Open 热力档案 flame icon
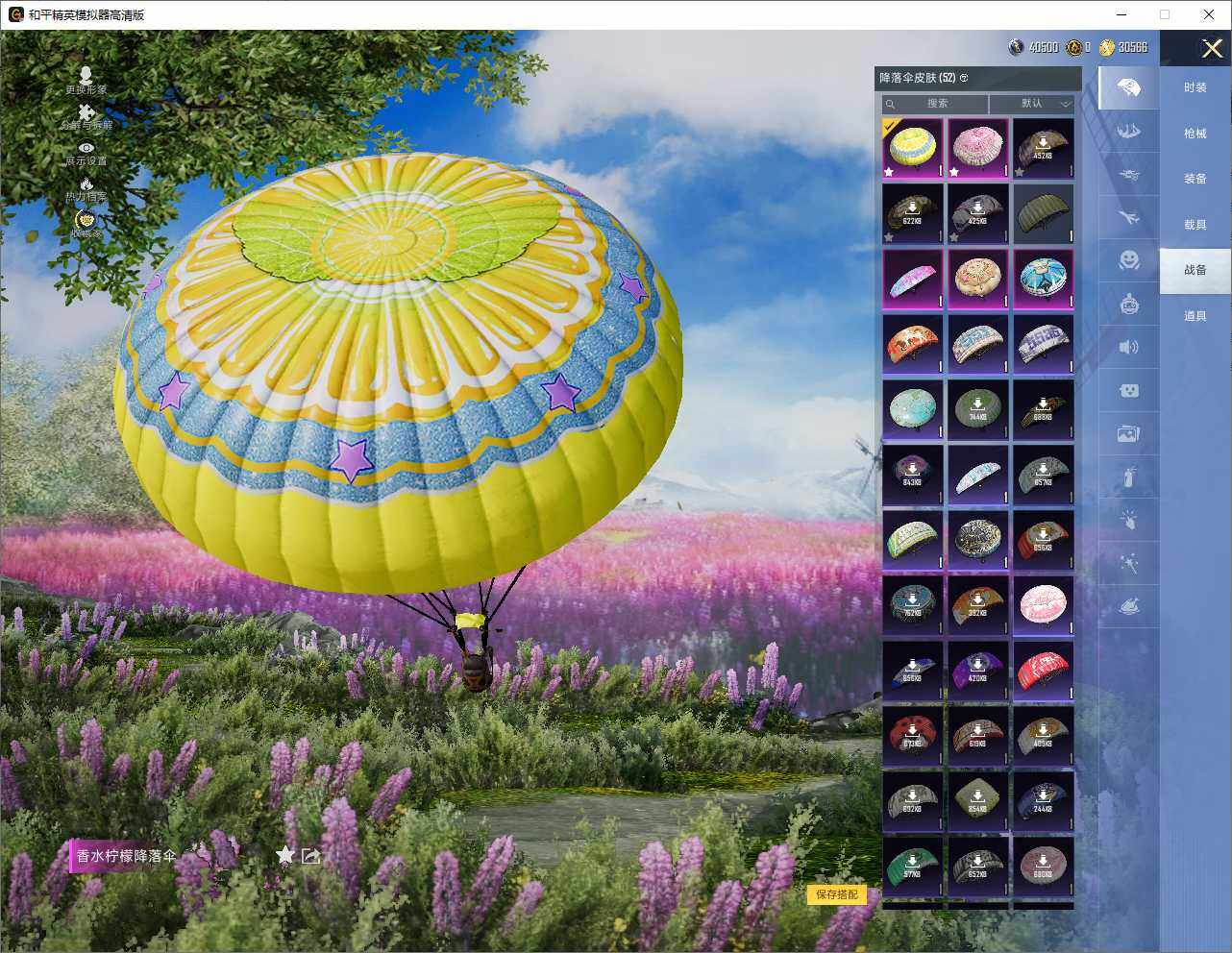The height and width of the screenshot is (953, 1232). [86, 184]
